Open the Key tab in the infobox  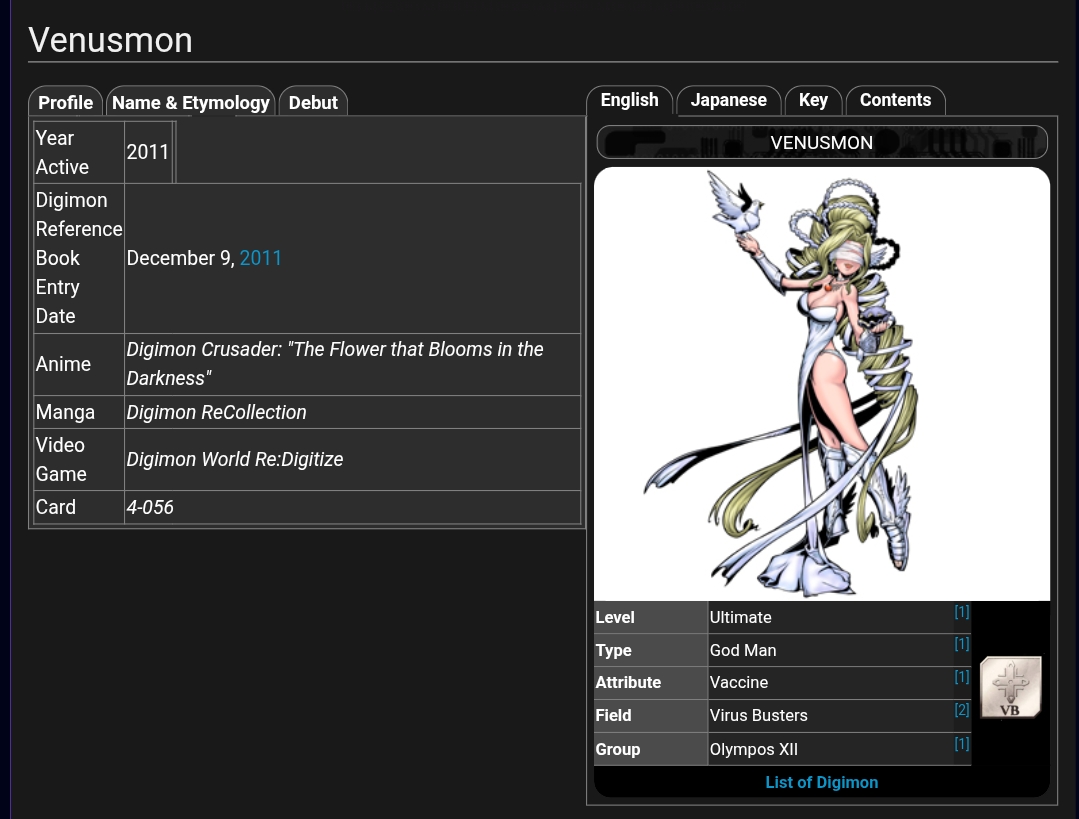tap(813, 100)
